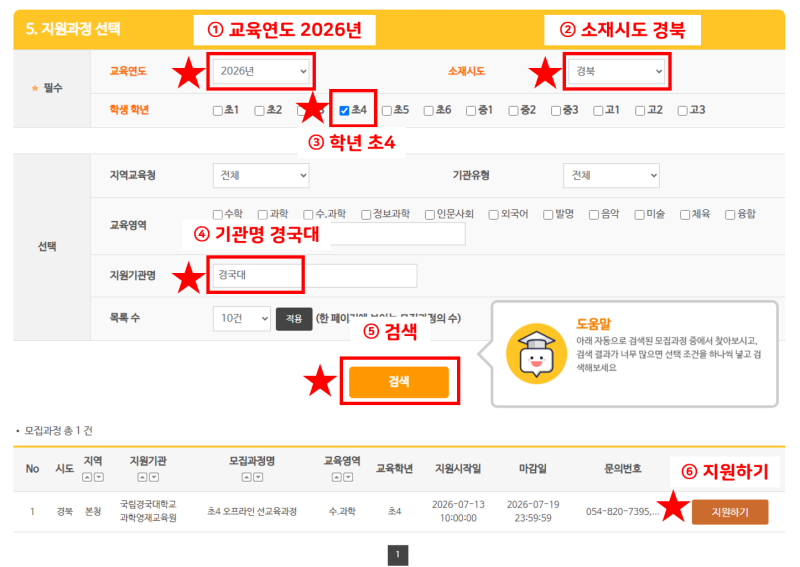Viewport: 800px width, 567px height.
Task: Uncheck the 초4 grade checkbox
Action: pyautogui.click(x=345, y=111)
